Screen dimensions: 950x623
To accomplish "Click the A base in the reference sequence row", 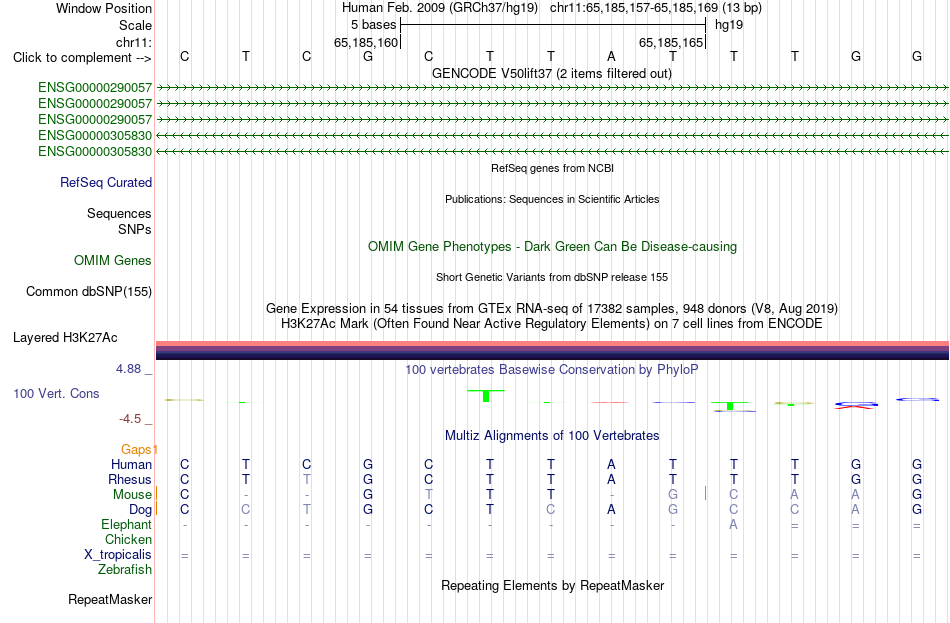I will click(x=611, y=56).
